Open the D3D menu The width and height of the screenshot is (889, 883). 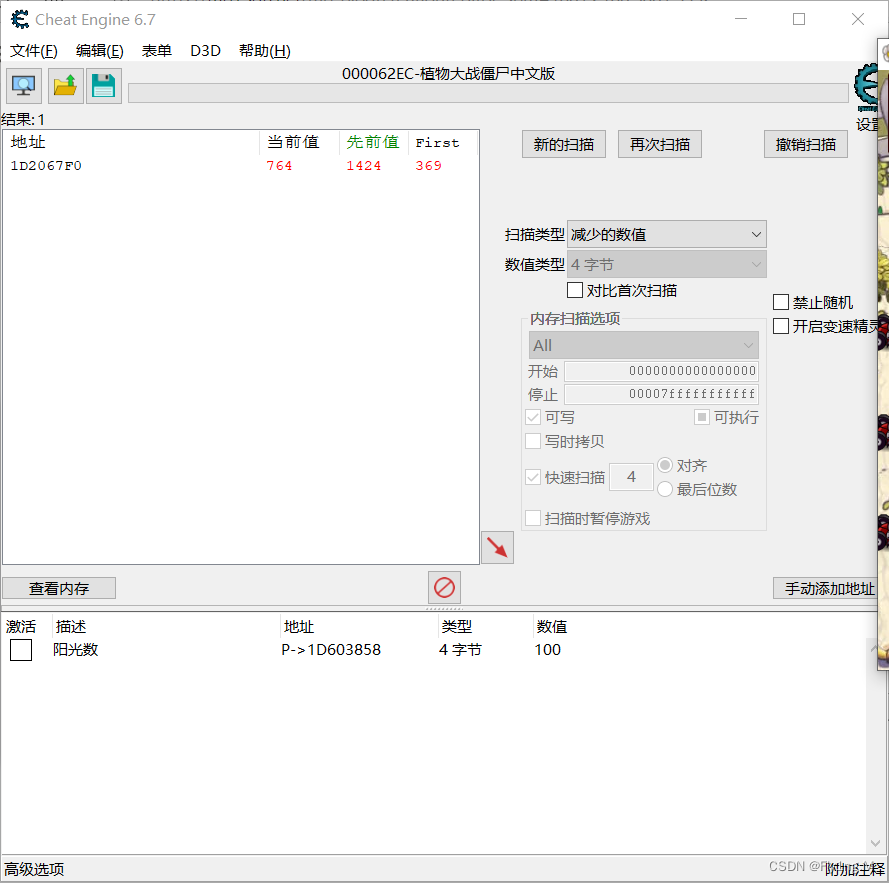(205, 51)
